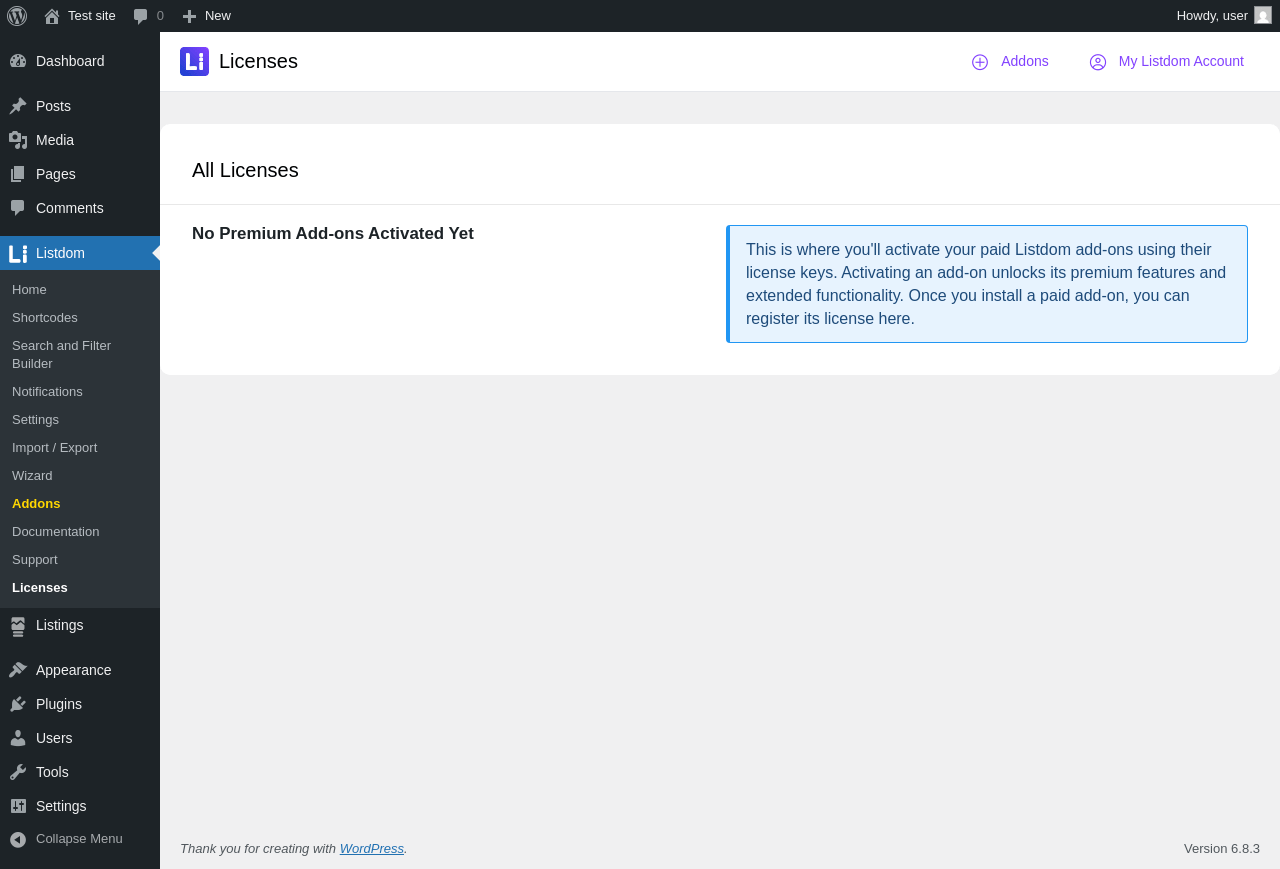Open the highlighted Addons submenu item
This screenshot has width=1280, height=869.
36,504
